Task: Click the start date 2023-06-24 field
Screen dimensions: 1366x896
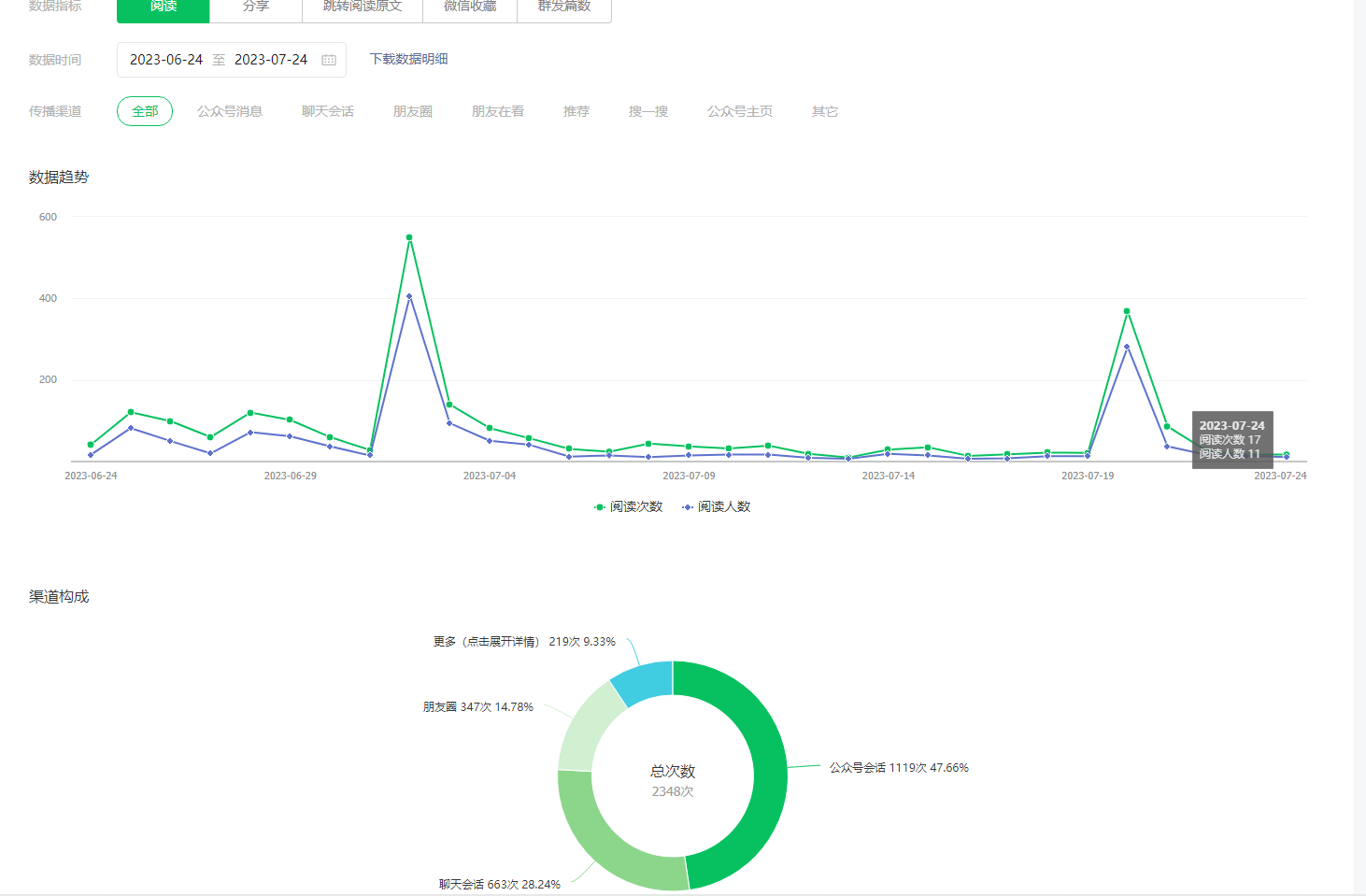Action: click(166, 60)
